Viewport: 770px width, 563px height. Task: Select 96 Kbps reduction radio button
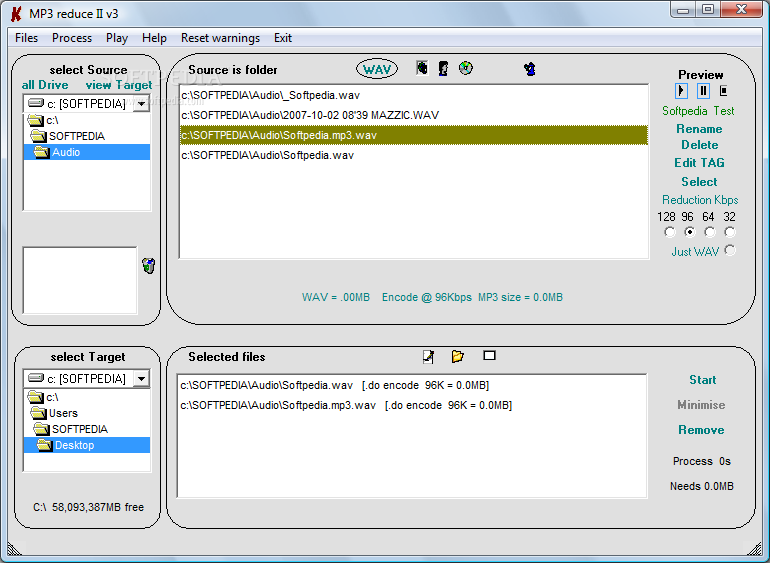coord(689,232)
